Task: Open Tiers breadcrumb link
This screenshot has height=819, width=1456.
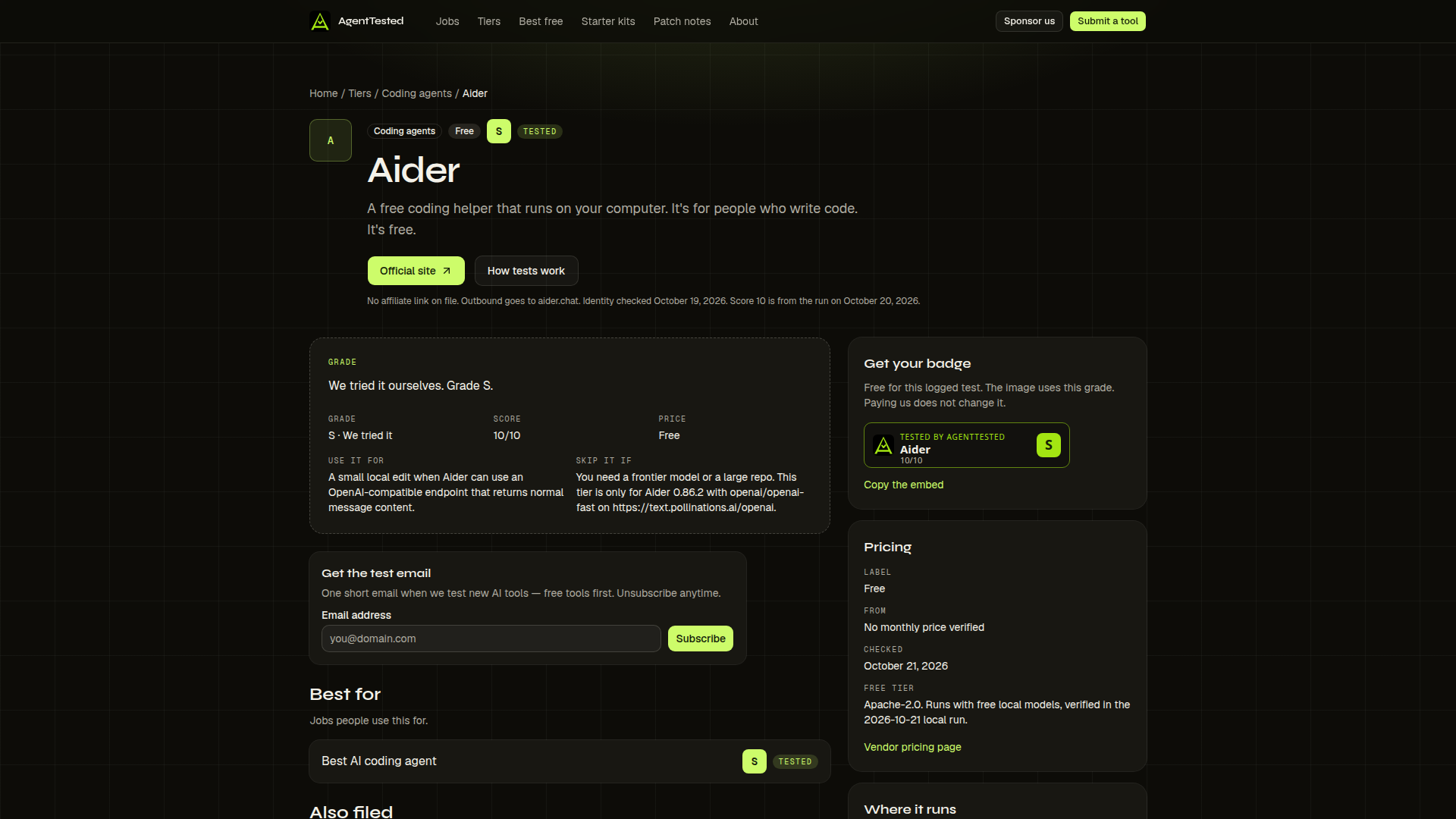Action: coord(359,93)
